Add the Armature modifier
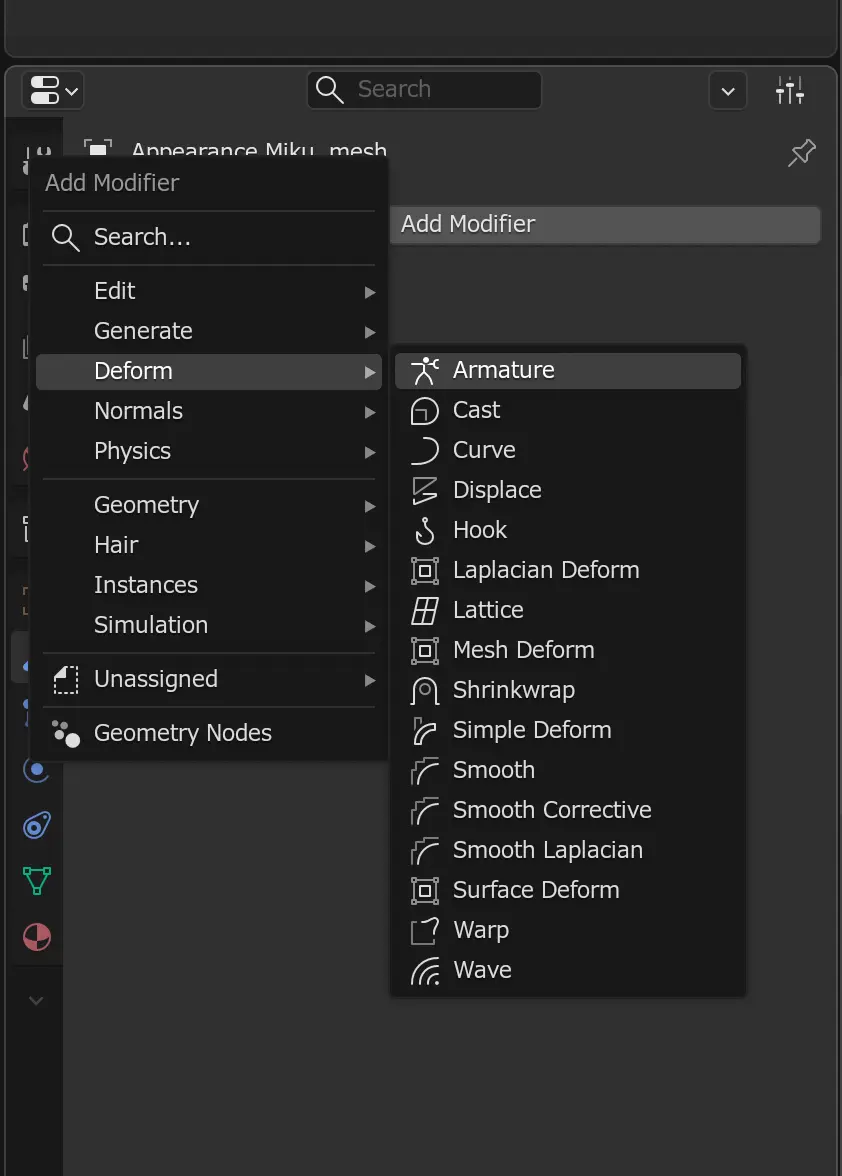The height and width of the screenshot is (1176, 842). click(x=568, y=370)
